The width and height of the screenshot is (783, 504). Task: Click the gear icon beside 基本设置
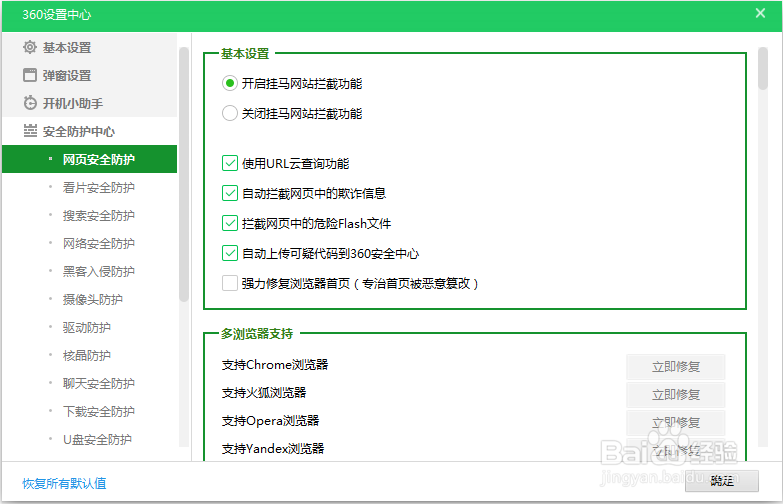(30, 47)
